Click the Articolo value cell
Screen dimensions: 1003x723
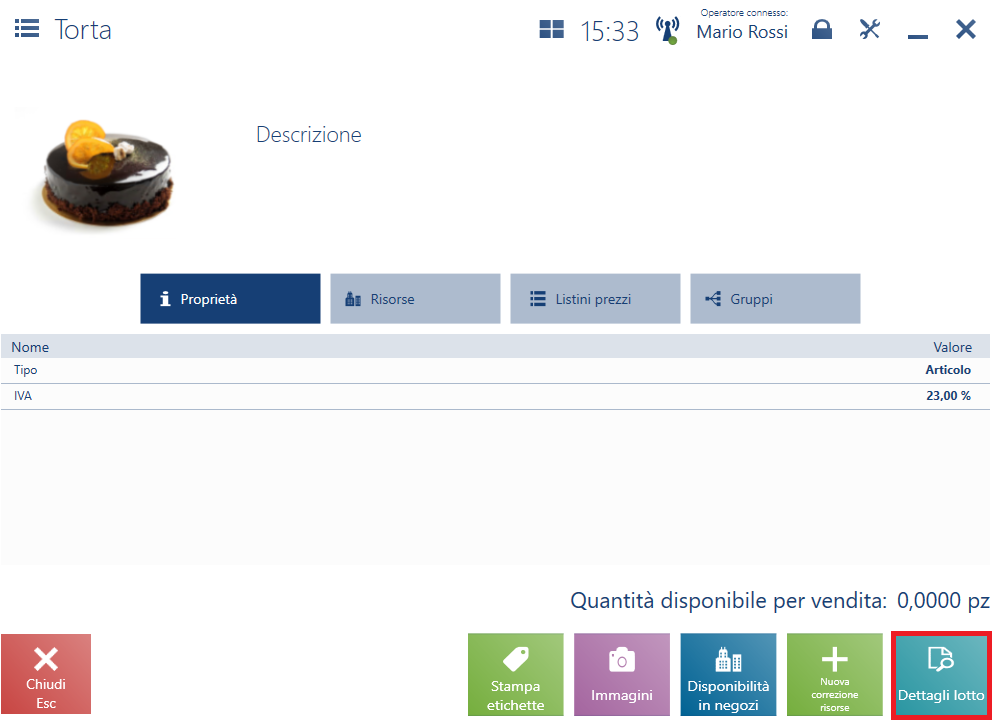948,370
